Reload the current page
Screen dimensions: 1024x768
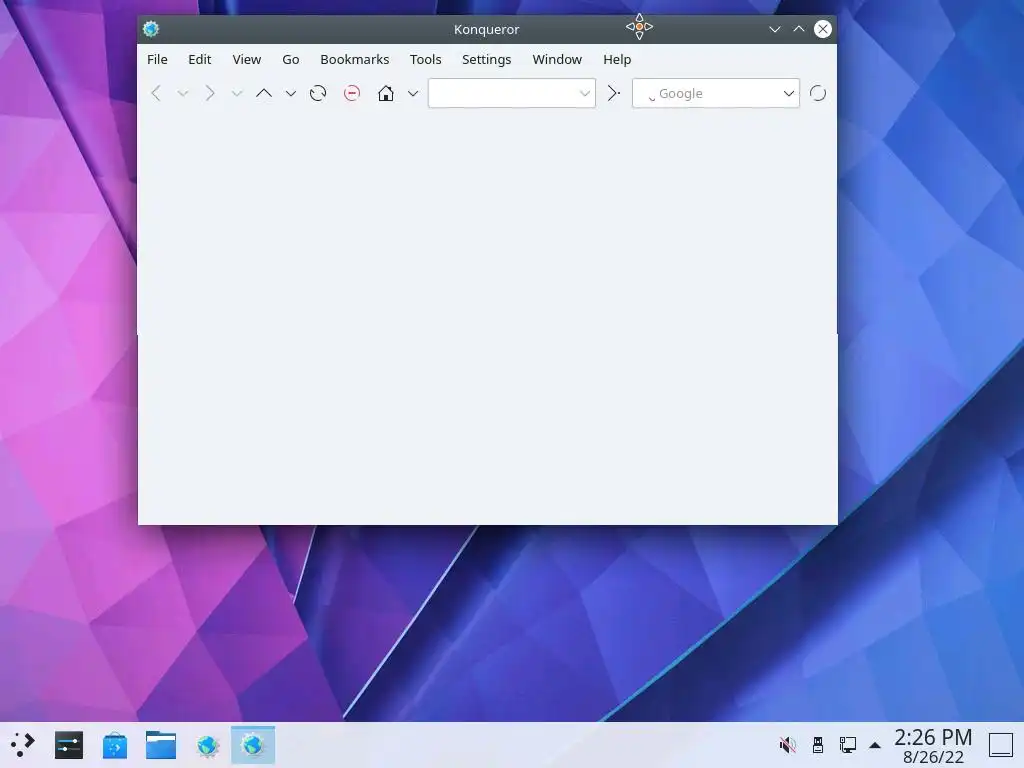point(318,93)
